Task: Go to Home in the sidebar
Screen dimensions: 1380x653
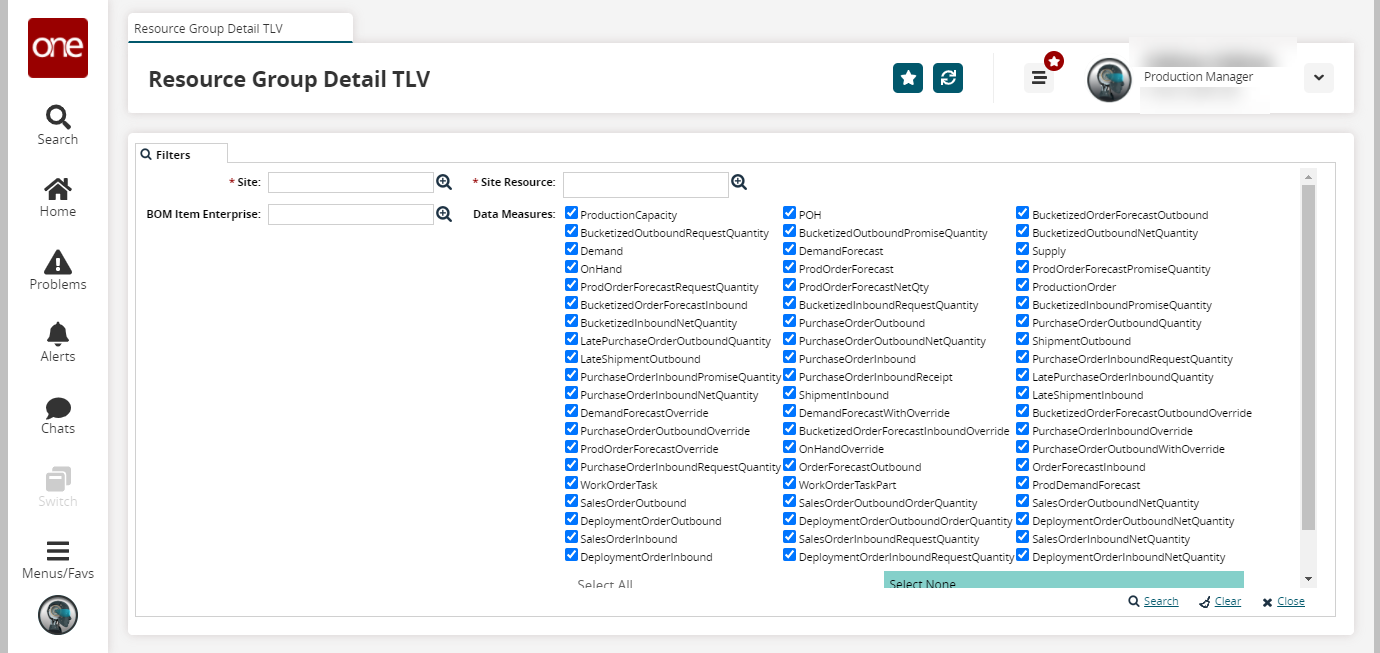Action: (57, 197)
